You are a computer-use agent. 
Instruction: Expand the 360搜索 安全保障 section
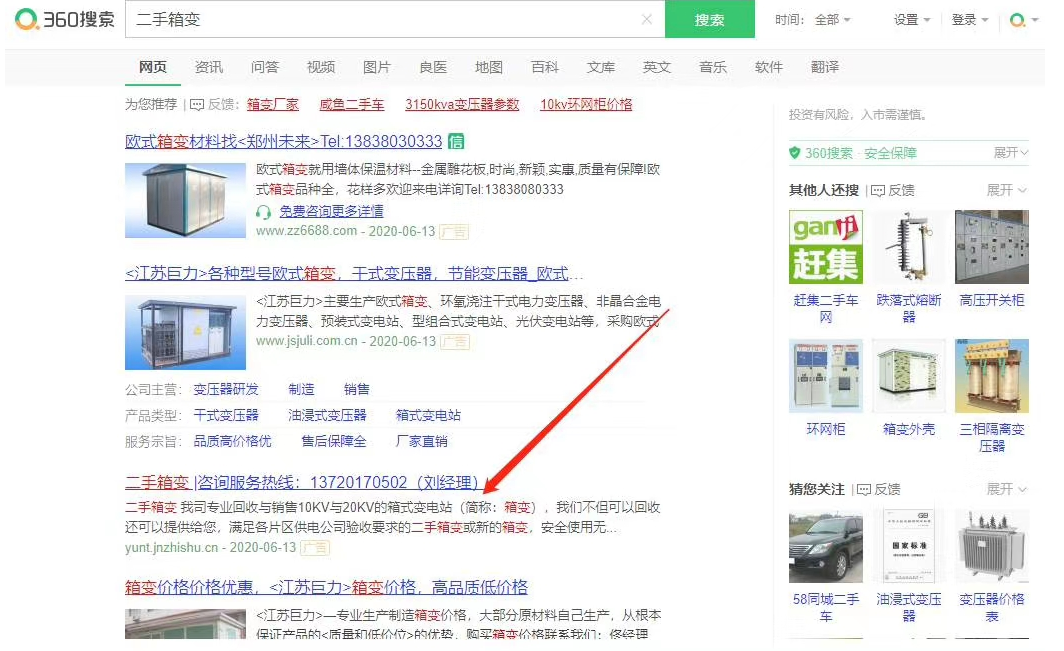point(1011,153)
